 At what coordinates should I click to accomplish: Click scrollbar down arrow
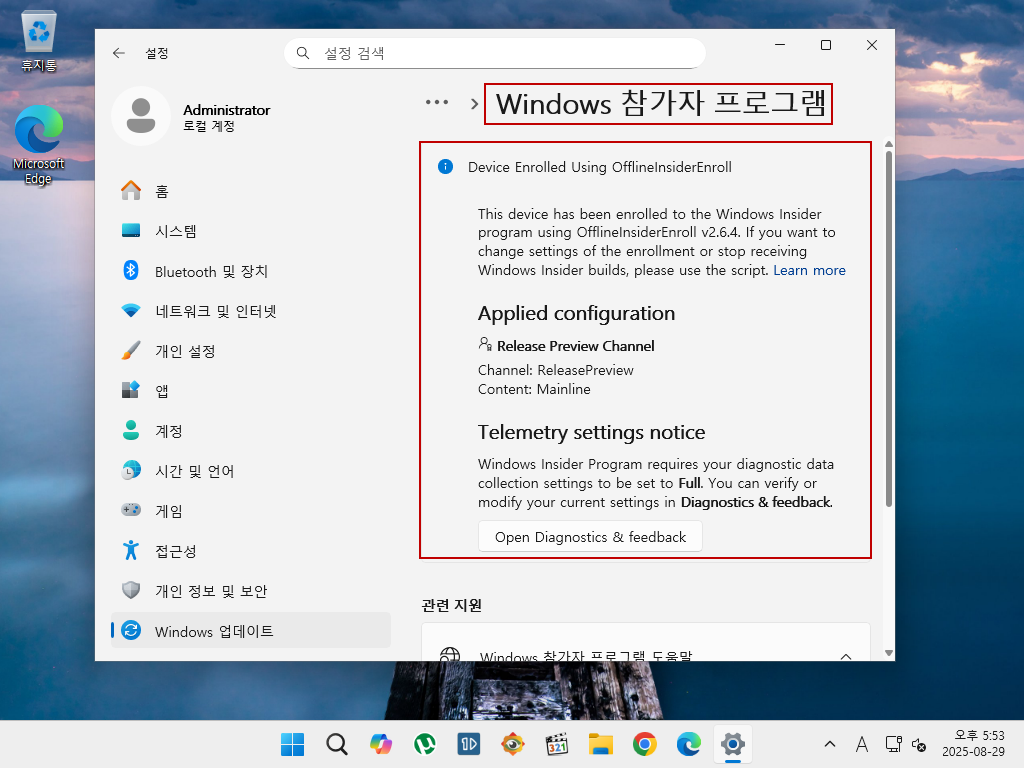point(888,653)
